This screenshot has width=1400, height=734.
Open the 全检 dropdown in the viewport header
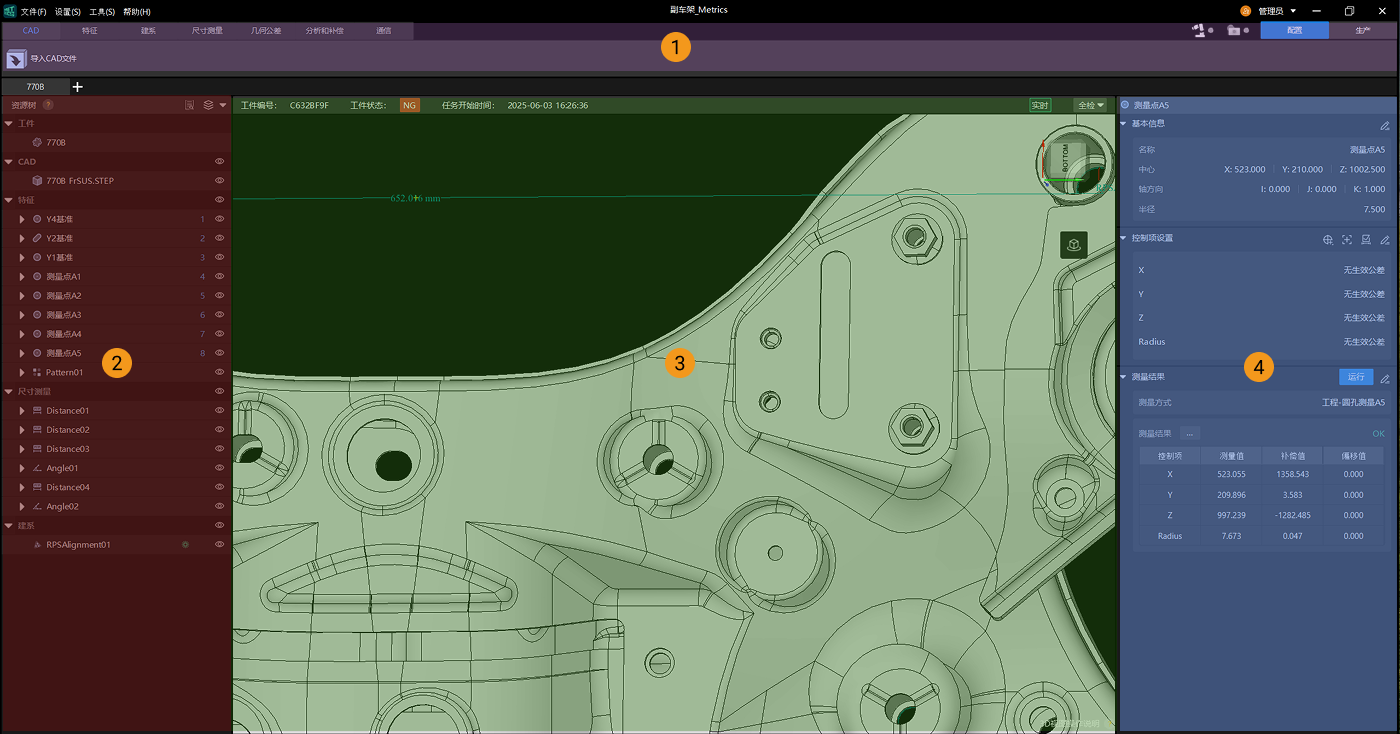click(1089, 104)
